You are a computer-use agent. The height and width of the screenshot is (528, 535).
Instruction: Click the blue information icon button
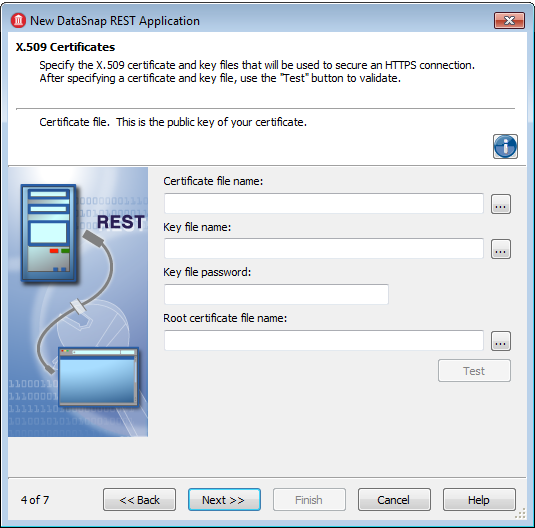[x=505, y=146]
